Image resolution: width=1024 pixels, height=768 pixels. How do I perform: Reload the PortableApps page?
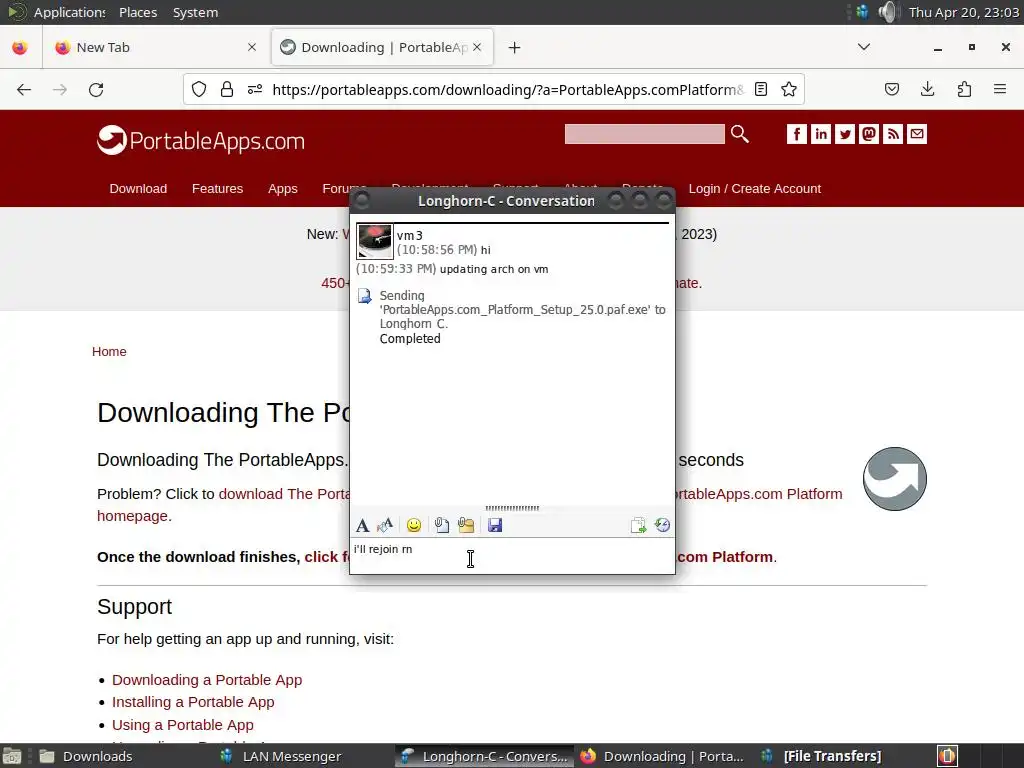pos(96,89)
